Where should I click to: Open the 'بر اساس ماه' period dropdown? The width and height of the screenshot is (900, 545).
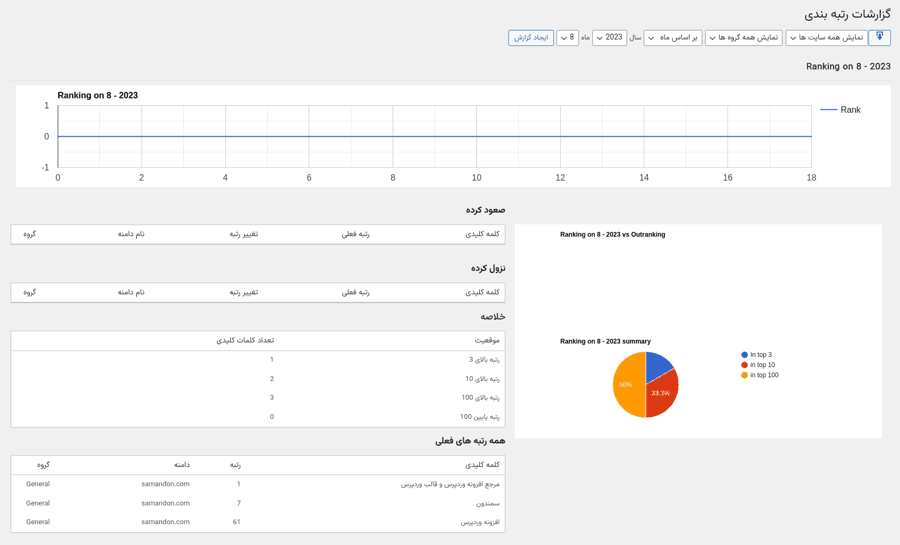tap(673, 38)
